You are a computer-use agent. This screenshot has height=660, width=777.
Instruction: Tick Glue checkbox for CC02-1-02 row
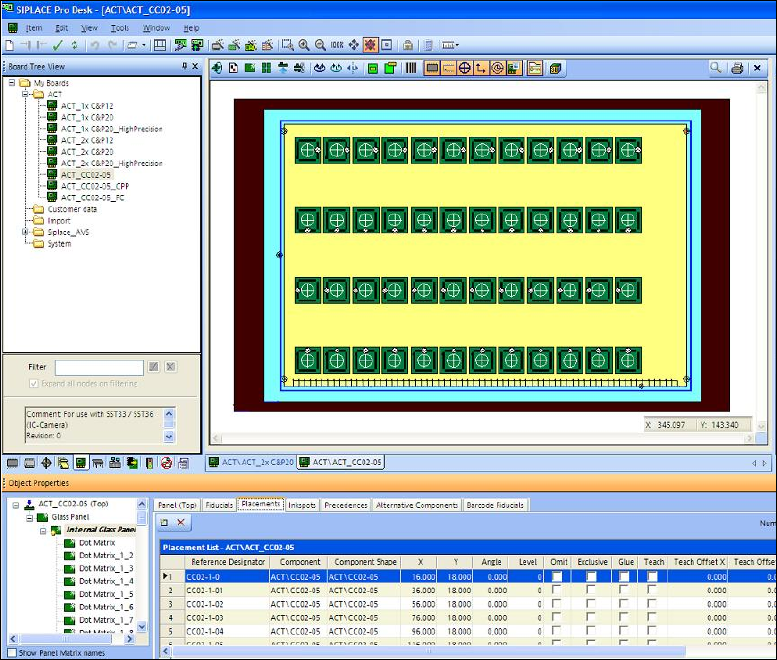tap(624, 604)
